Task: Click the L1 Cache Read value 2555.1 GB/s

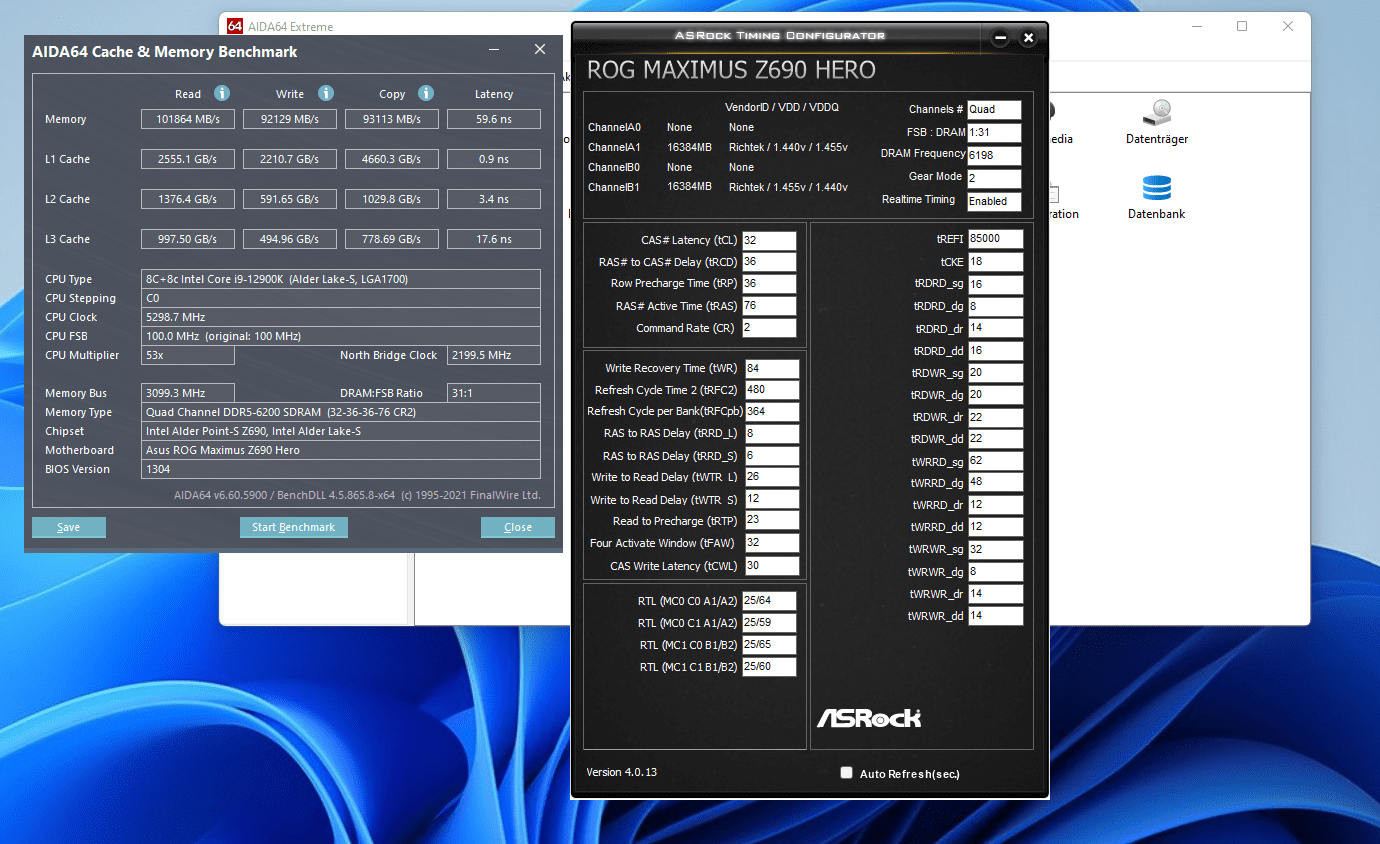Action: pos(188,159)
